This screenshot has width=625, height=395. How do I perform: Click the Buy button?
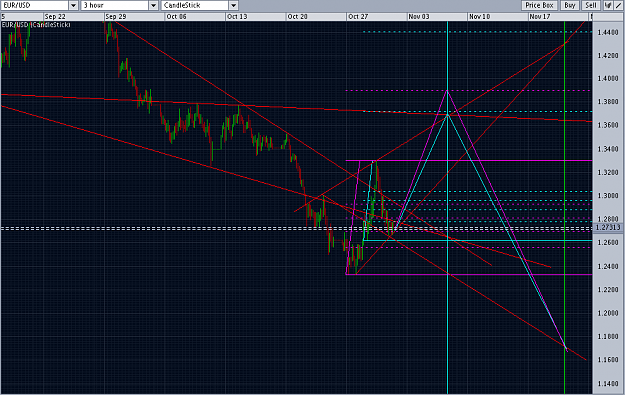(x=570, y=5)
